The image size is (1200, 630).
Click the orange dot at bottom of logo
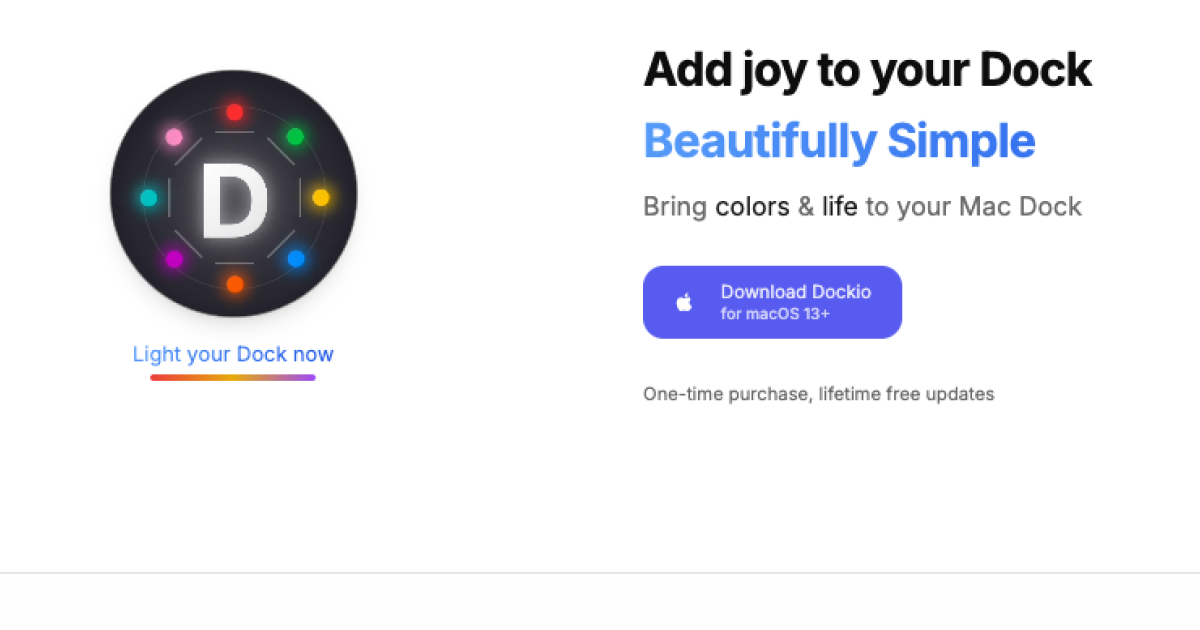(x=234, y=285)
